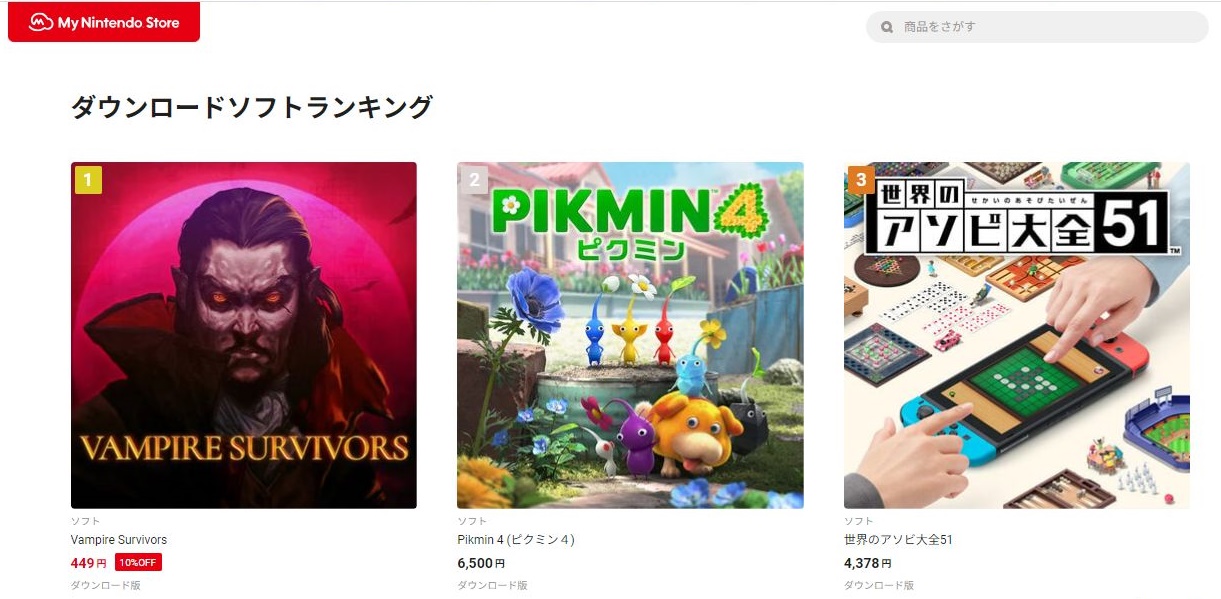The width and height of the screenshot is (1221, 599).
Task: Click ソフト label above 世界のアソビ大全51 title
Action: (x=858, y=521)
